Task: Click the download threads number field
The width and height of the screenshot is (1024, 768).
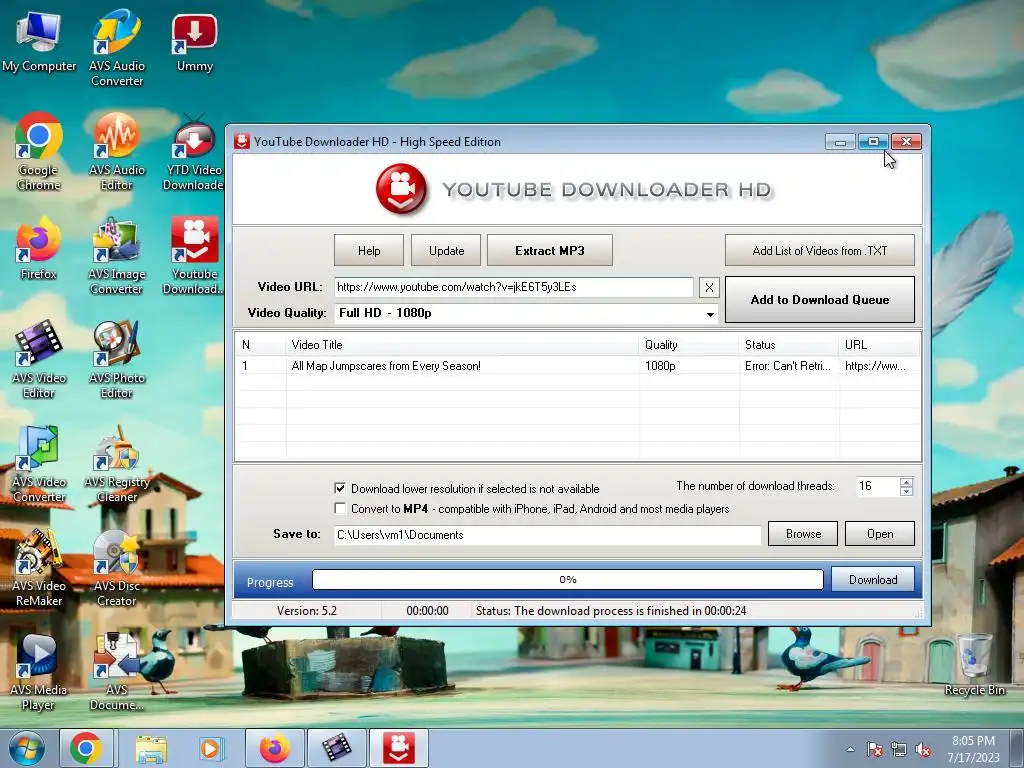Action: 877,487
